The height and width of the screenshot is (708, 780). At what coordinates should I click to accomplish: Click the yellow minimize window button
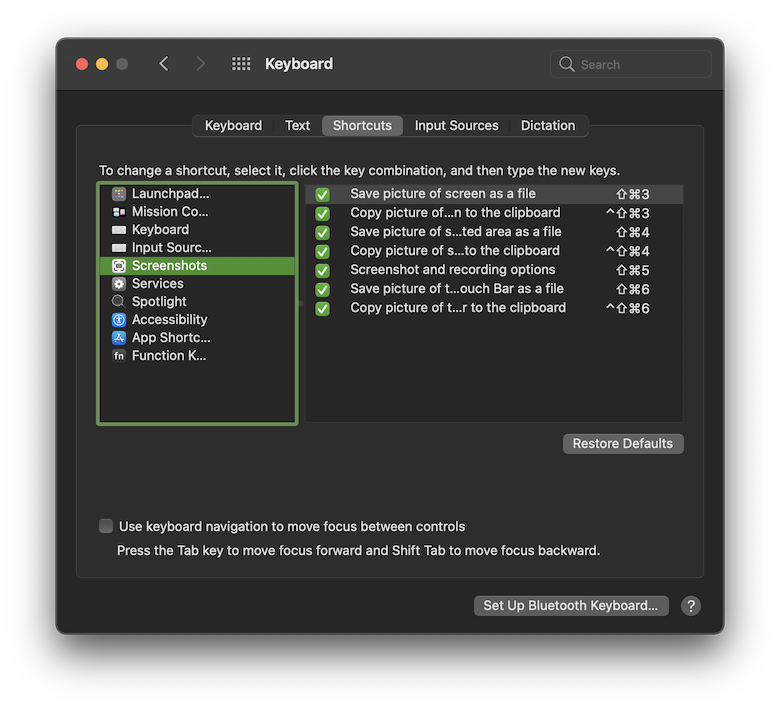pyautogui.click(x=102, y=64)
